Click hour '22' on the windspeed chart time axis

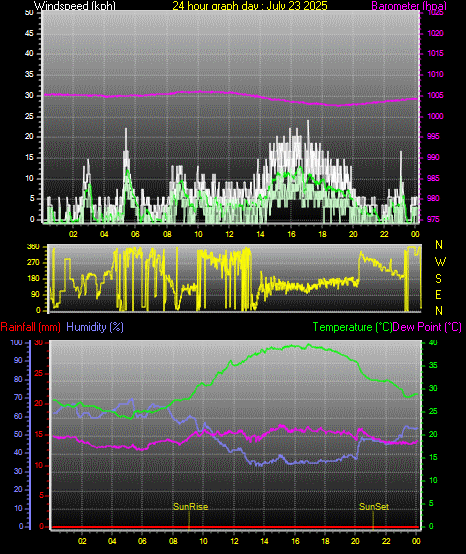[x=384, y=234]
